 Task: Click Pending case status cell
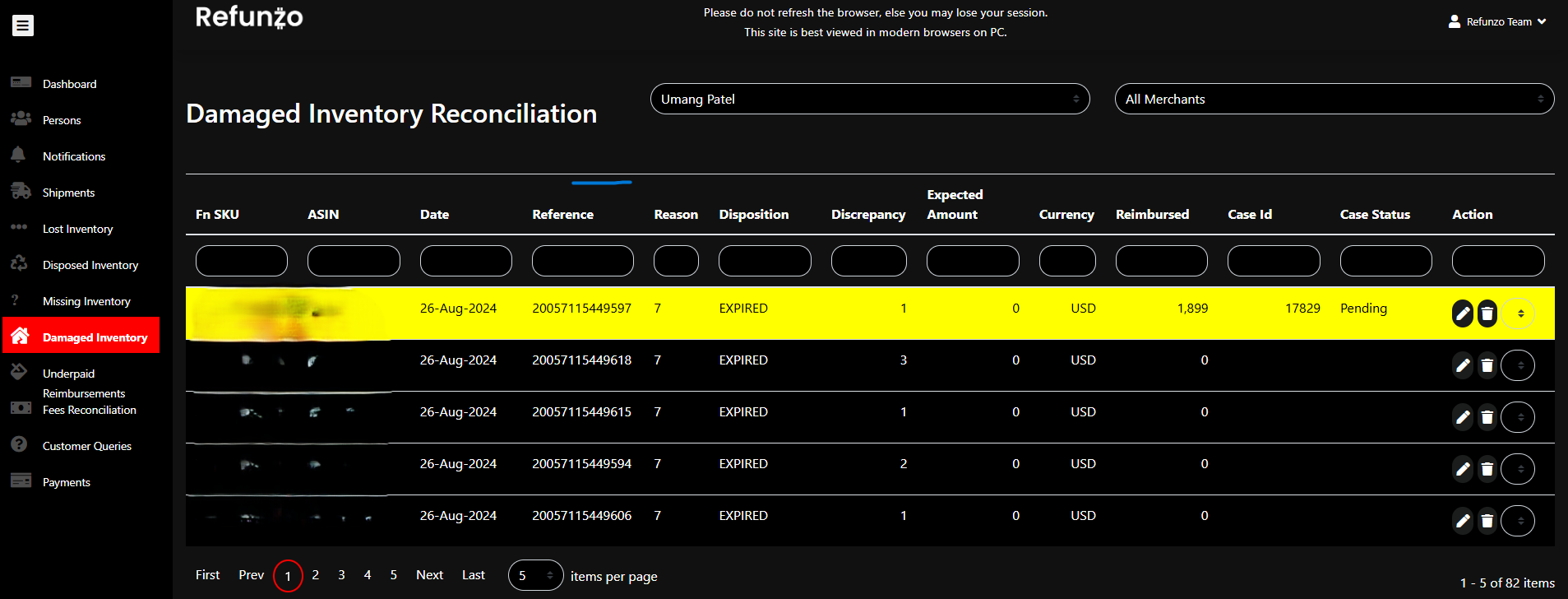pos(1363,309)
